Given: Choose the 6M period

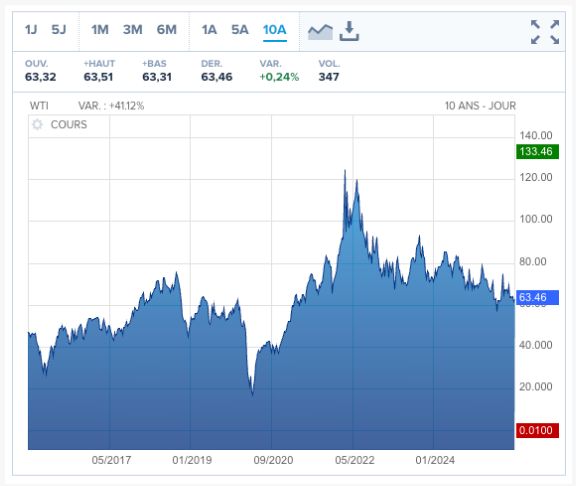Looking at the screenshot, I should click(x=167, y=29).
